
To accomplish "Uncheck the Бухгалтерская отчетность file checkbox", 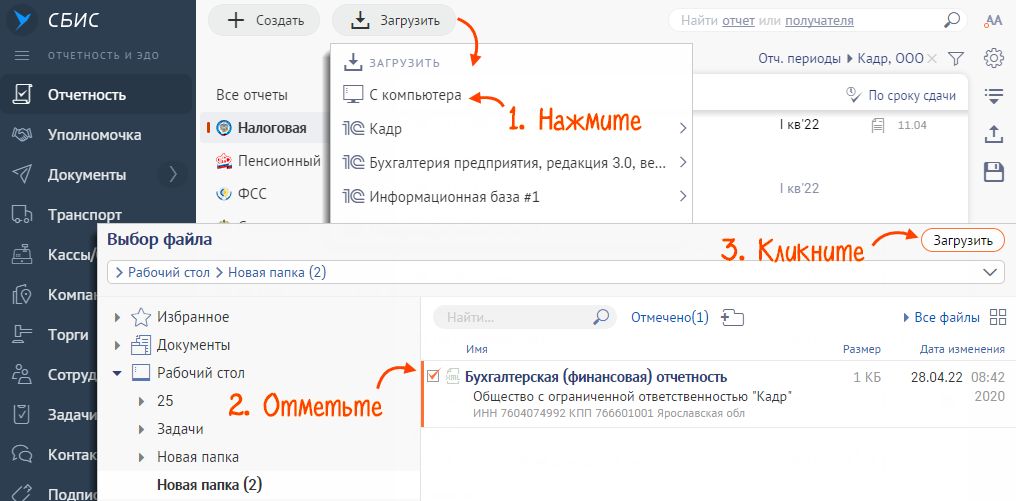I will pos(433,376).
